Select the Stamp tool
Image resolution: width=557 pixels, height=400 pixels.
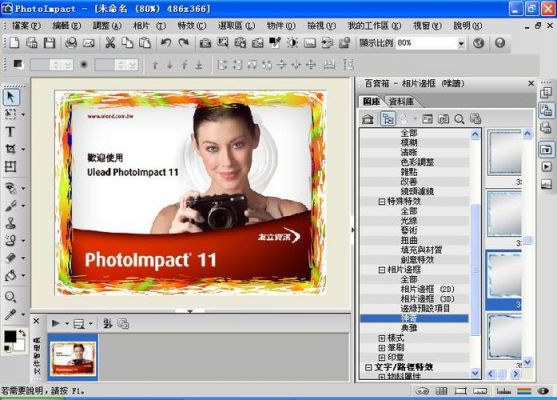tap(11, 223)
